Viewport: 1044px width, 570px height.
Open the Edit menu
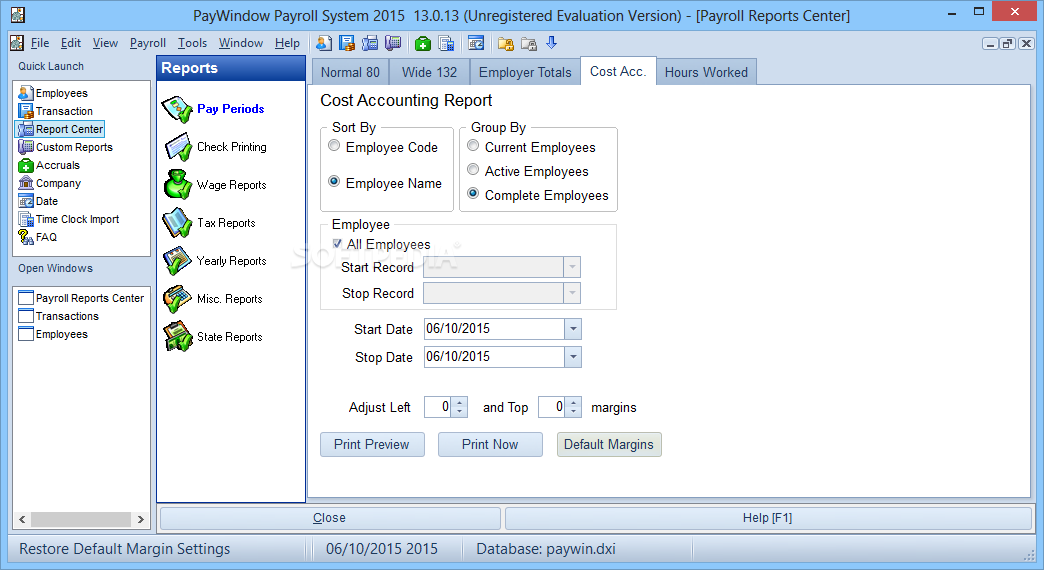click(x=71, y=43)
